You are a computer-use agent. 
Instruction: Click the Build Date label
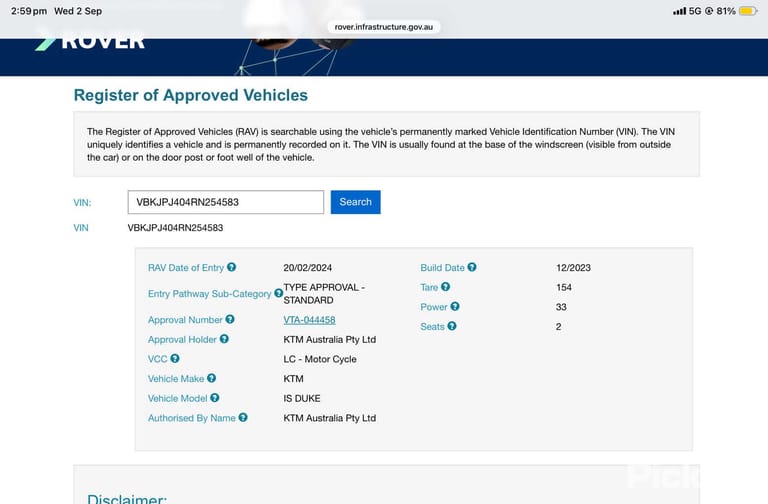442,268
